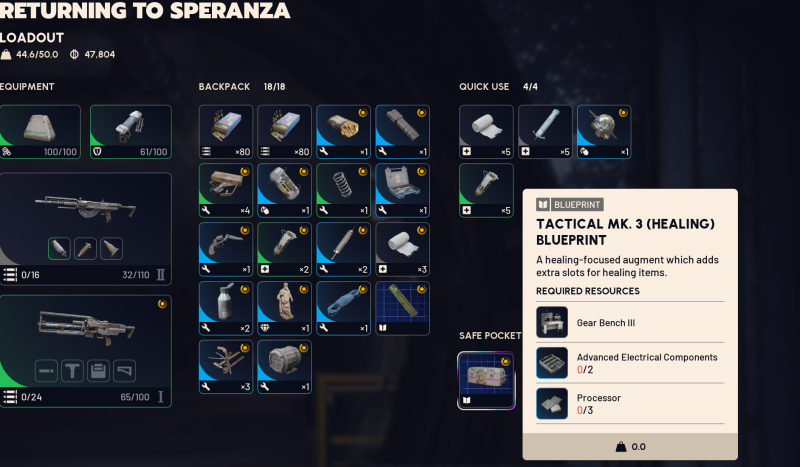The image size is (800, 467).
Task: Click the Processor resource icon
Action: (552, 403)
